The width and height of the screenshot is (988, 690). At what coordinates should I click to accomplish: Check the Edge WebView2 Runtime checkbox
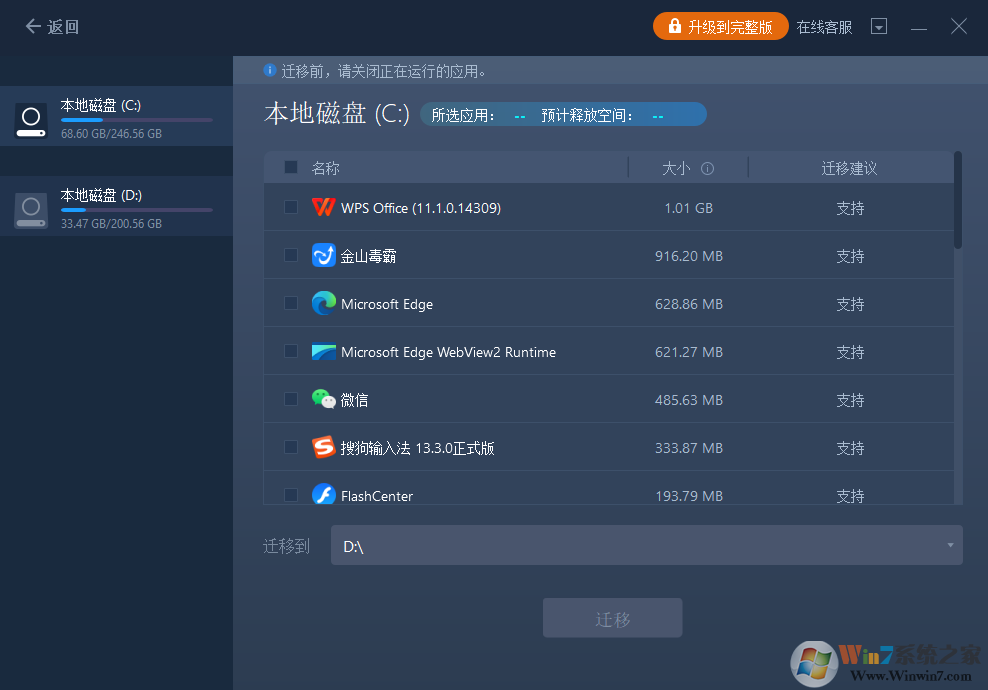[290, 351]
